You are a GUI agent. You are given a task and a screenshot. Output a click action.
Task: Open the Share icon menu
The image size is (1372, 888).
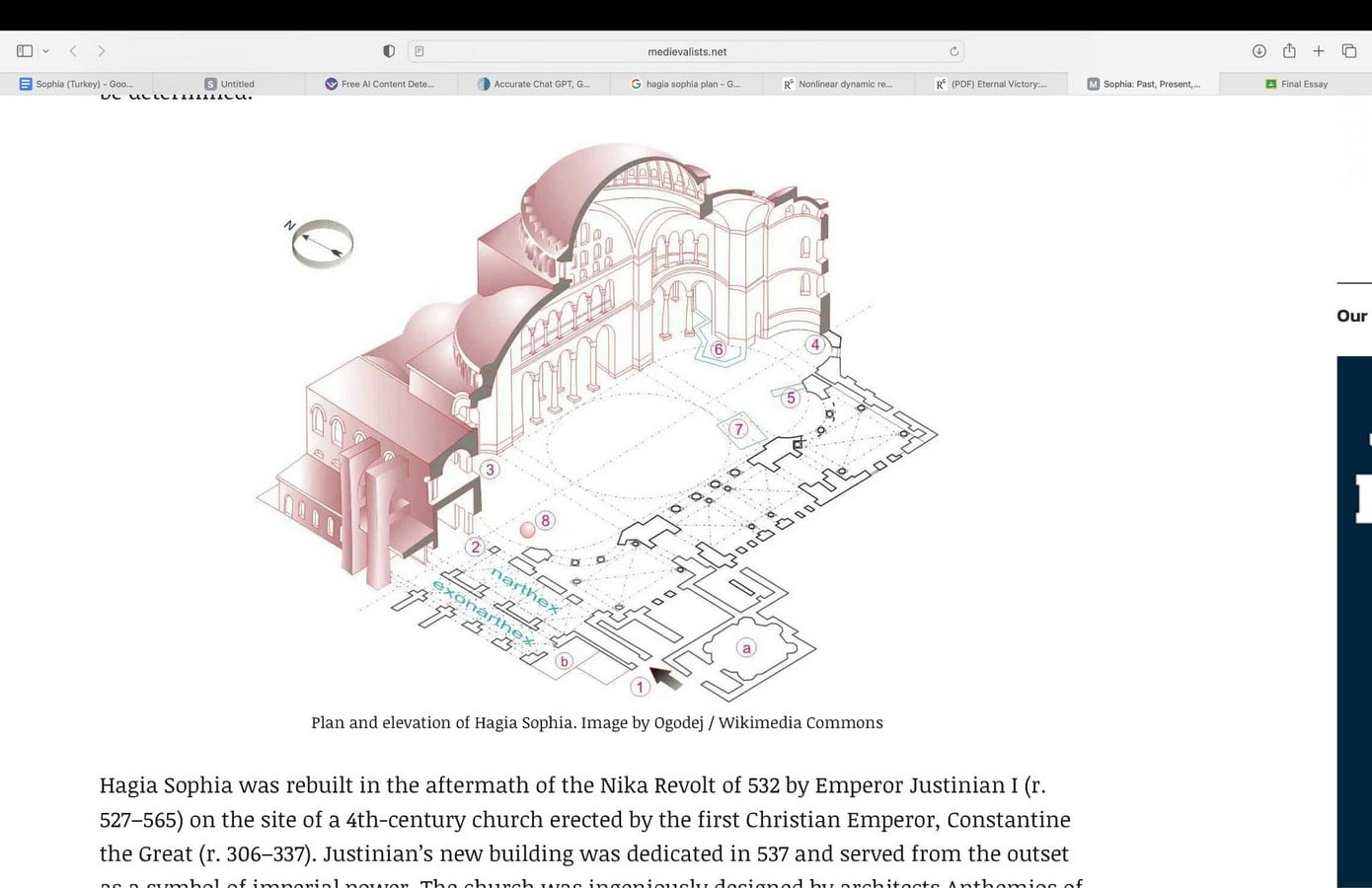pyautogui.click(x=1289, y=50)
